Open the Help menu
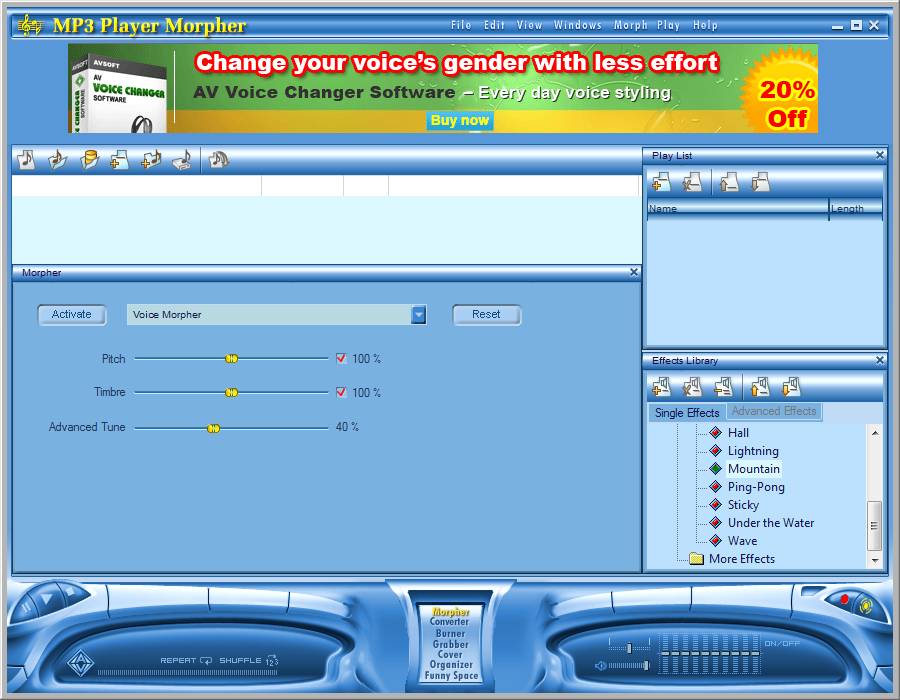Viewport: 900px width, 700px height. pos(705,25)
